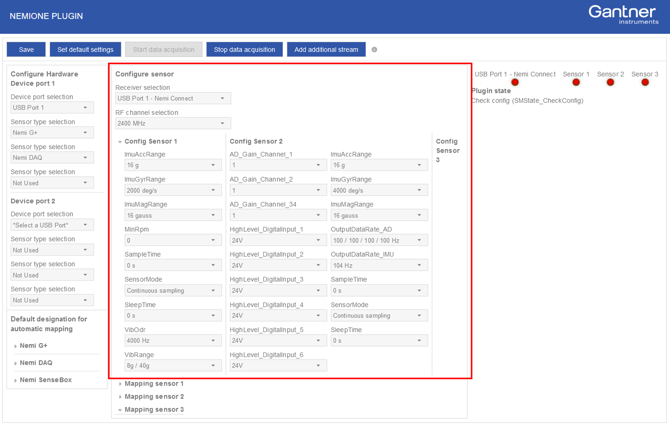670x427 pixels.
Task: Click the Gantner Instruments logo
Action: coord(623,15)
